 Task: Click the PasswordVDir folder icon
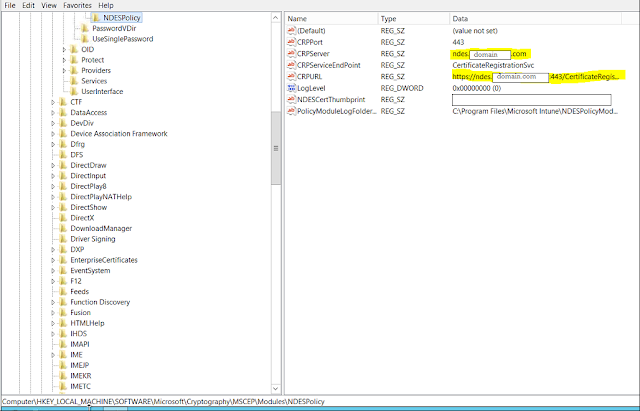point(85,28)
